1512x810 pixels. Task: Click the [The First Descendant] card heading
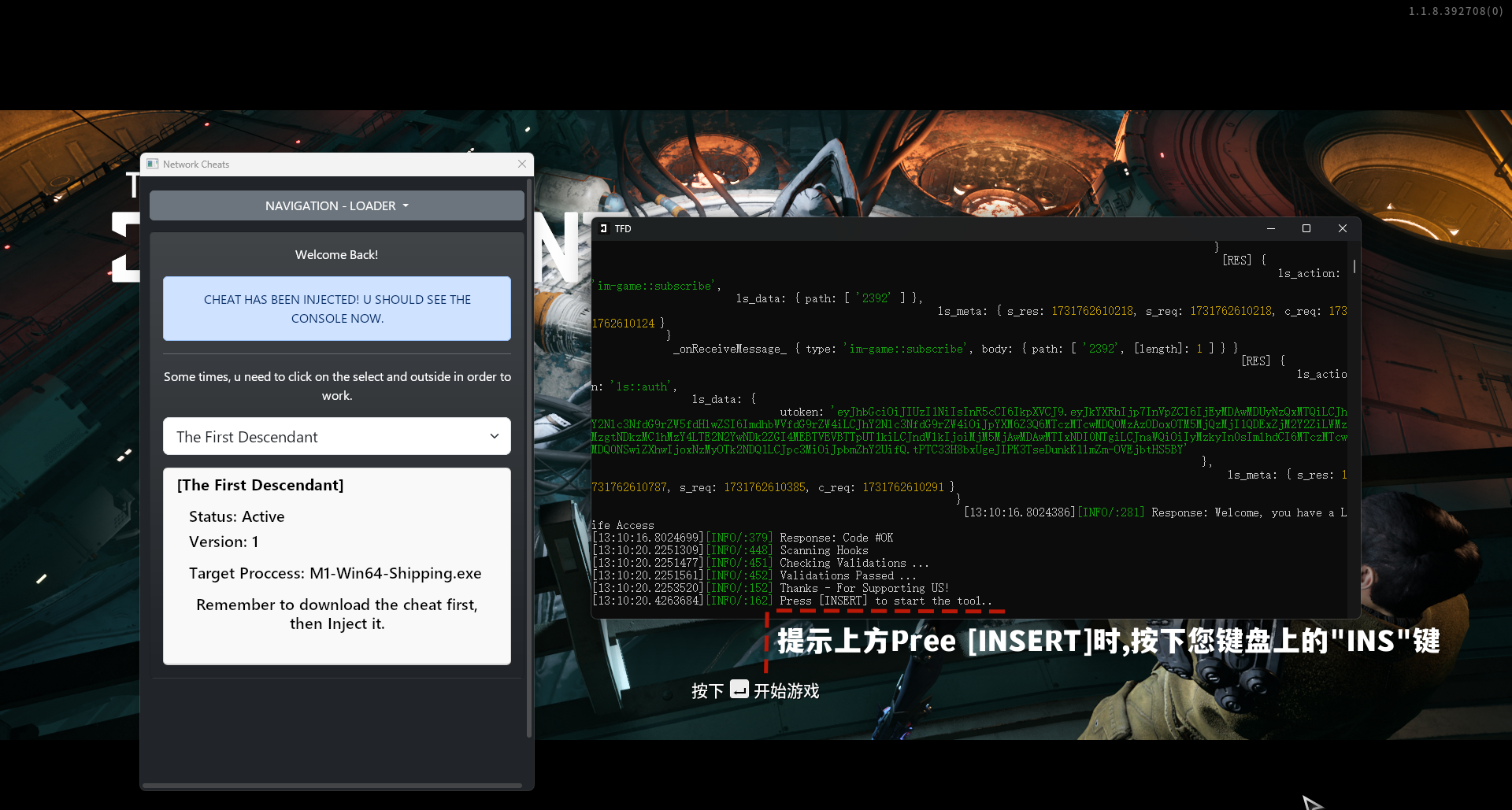tap(260, 485)
